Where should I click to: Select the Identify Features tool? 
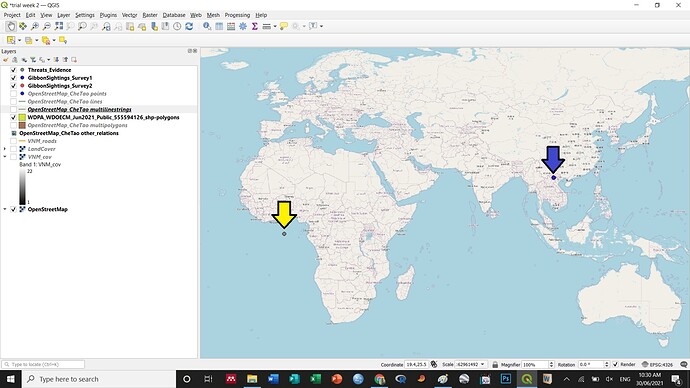(x=207, y=26)
